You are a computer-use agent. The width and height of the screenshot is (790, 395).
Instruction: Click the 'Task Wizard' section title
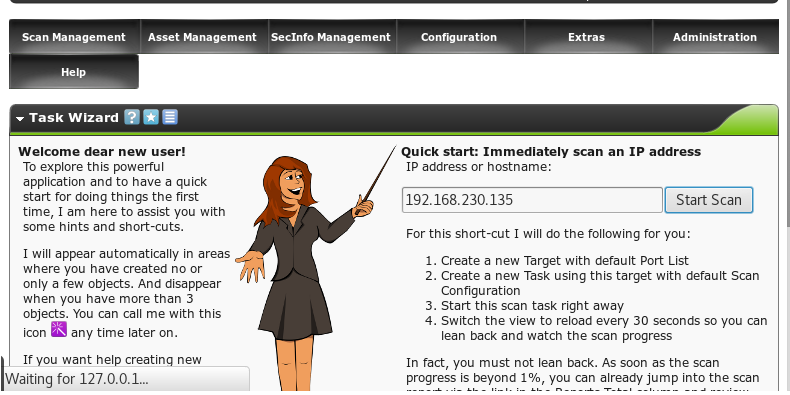pos(74,117)
